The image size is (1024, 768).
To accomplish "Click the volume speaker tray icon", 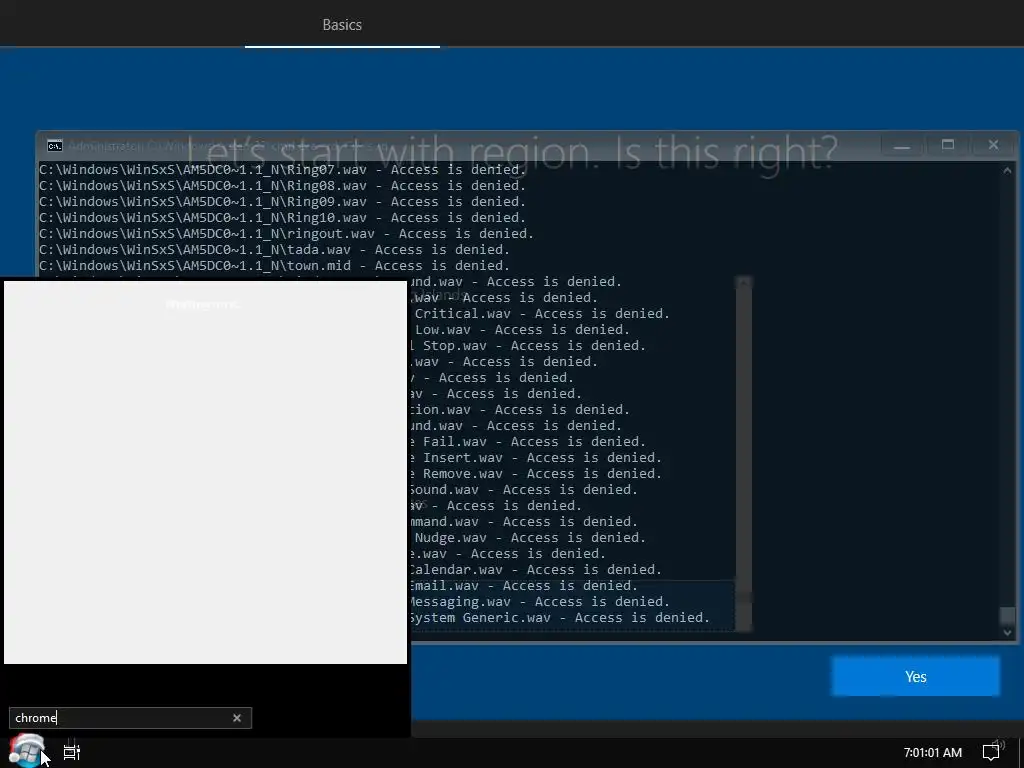I will [999, 744].
